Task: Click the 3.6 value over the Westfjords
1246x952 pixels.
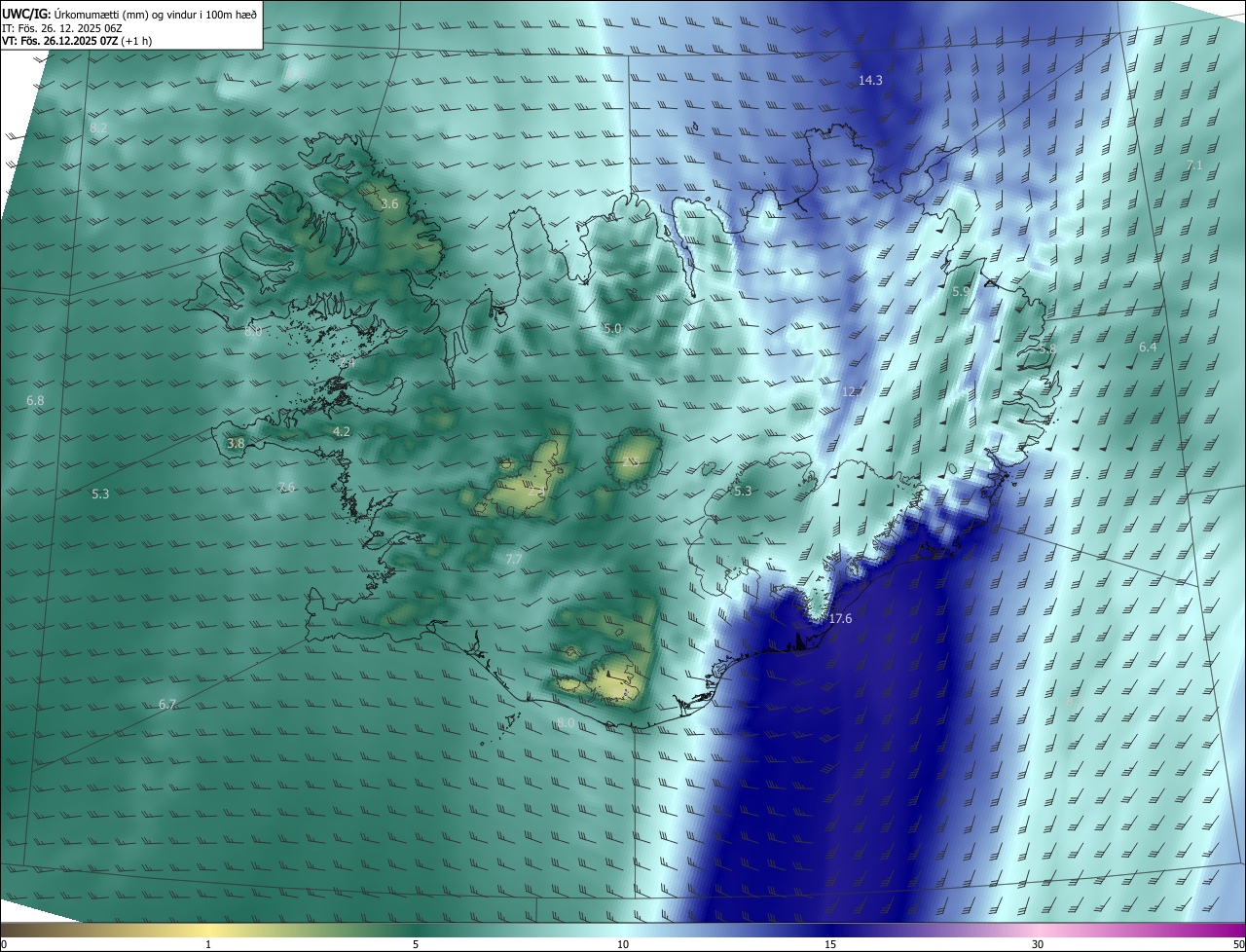Action: click(x=389, y=203)
